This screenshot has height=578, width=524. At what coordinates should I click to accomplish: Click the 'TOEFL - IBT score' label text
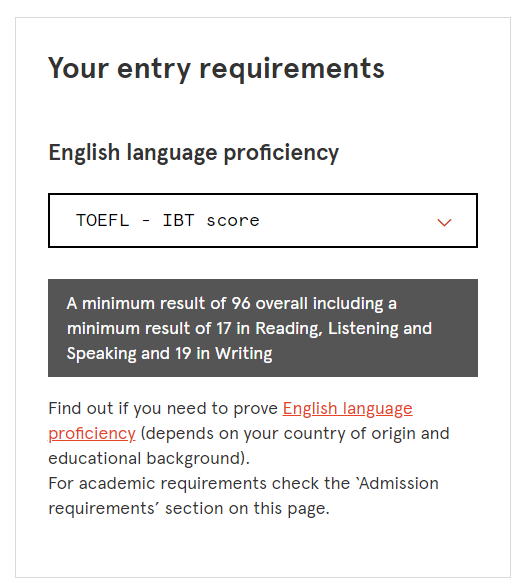pyautogui.click(x=168, y=220)
